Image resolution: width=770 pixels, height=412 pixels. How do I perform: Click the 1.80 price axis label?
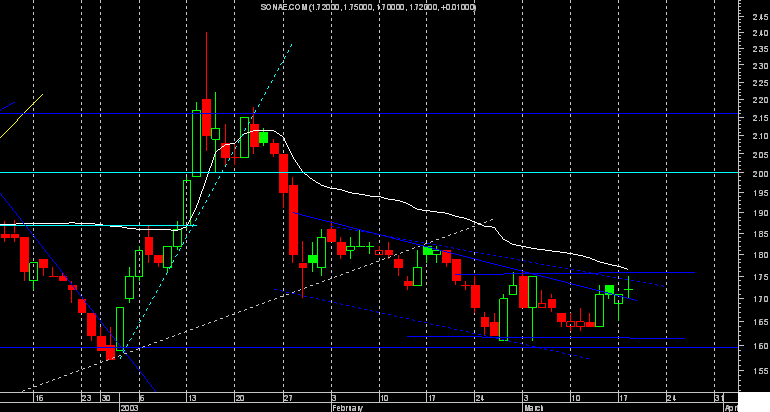click(x=760, y=255)
